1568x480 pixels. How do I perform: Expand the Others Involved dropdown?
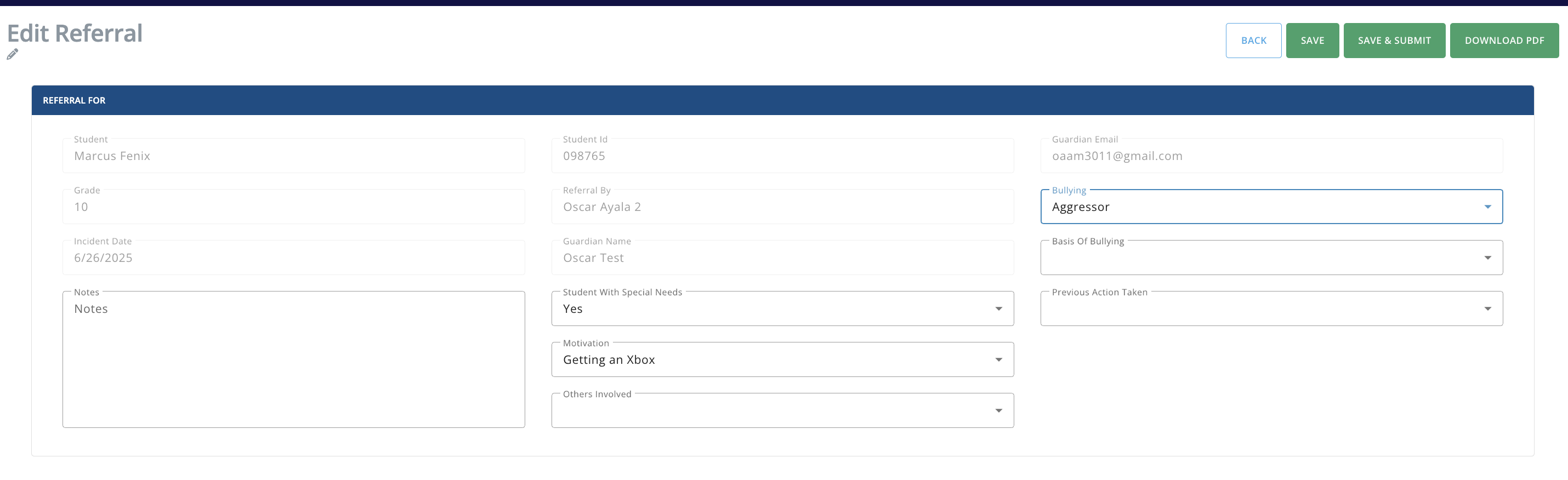[x=782, y=412]
